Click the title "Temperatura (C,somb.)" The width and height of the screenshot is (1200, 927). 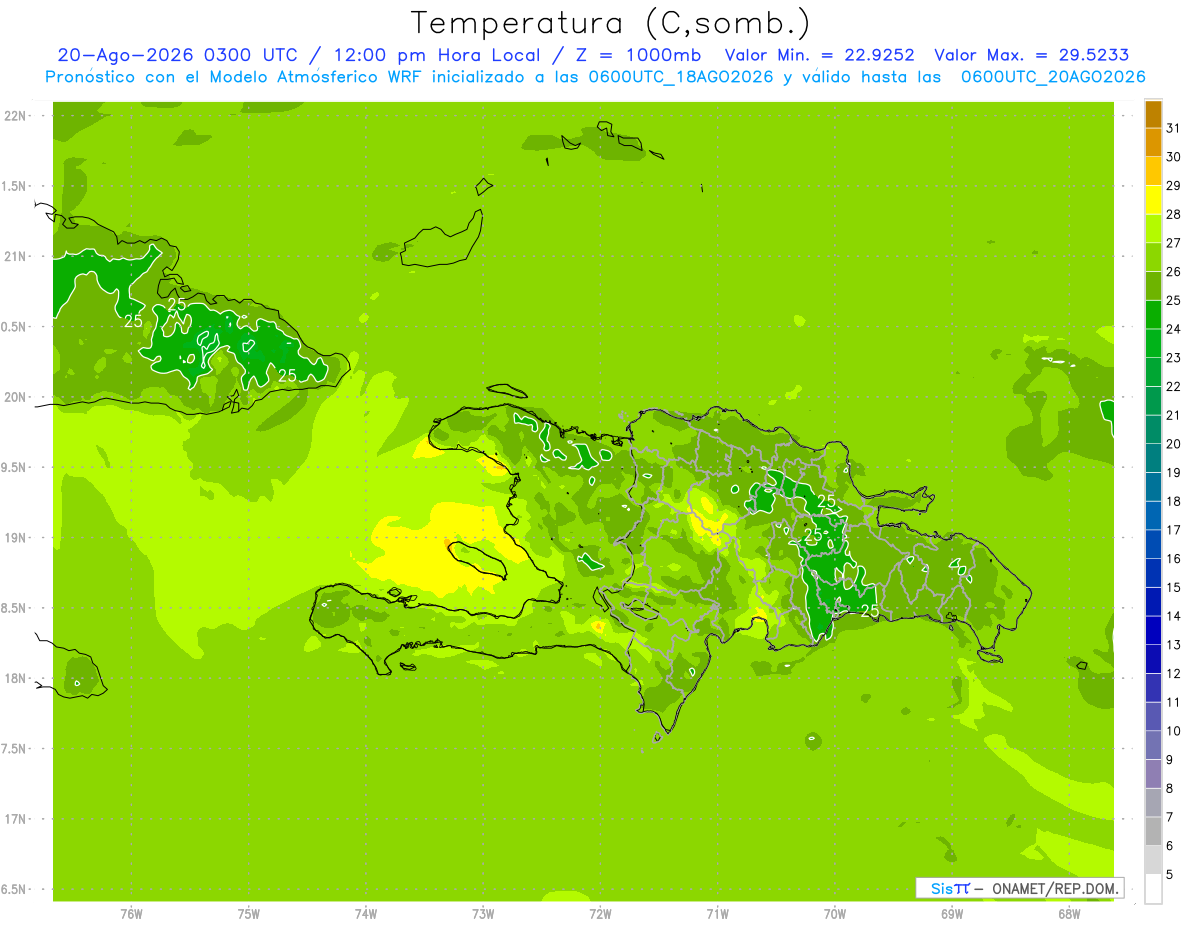(611, 24)
